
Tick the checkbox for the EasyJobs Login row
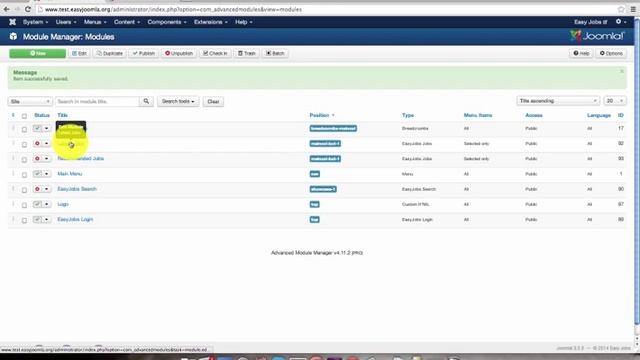(24, 220)
